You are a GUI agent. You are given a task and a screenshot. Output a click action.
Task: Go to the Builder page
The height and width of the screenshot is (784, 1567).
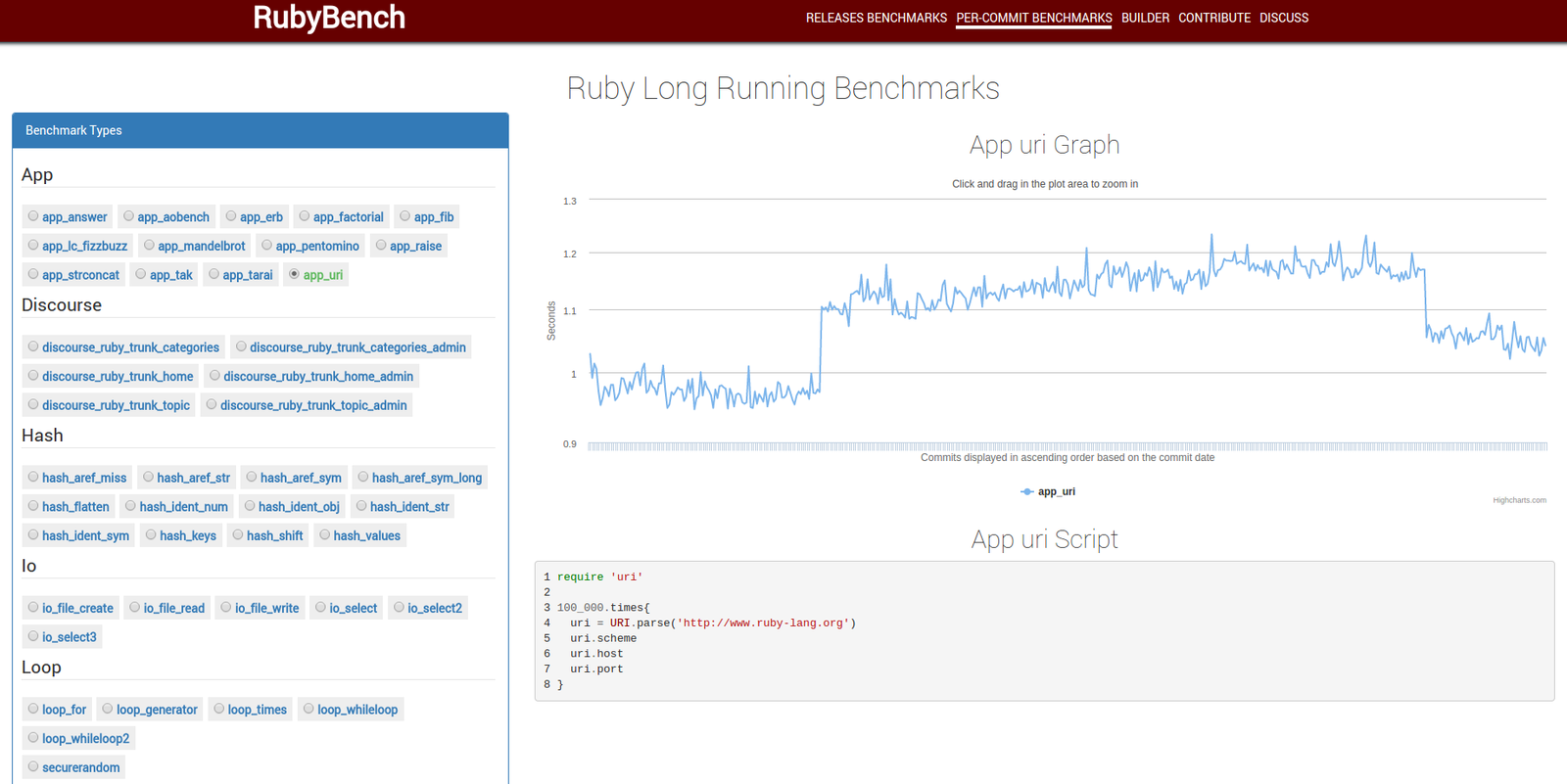pos(1145,18)
